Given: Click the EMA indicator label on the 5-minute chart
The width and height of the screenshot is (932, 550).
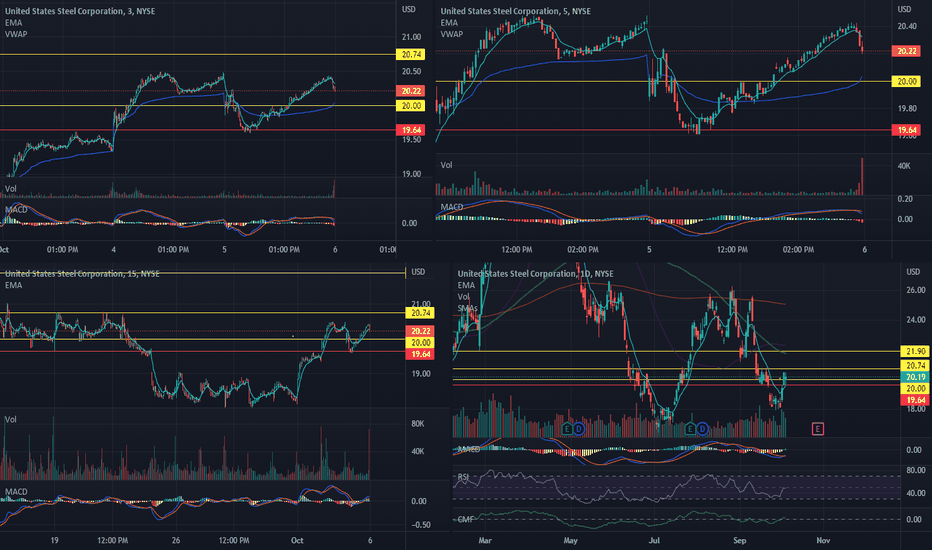Looking at the screenshot, I should point(449,23).
